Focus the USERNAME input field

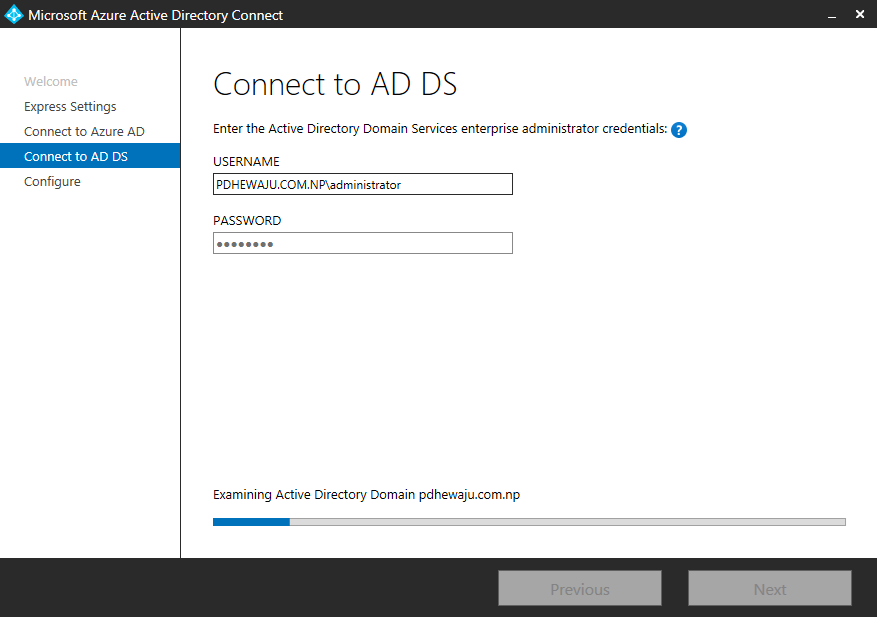pos(362,184)
